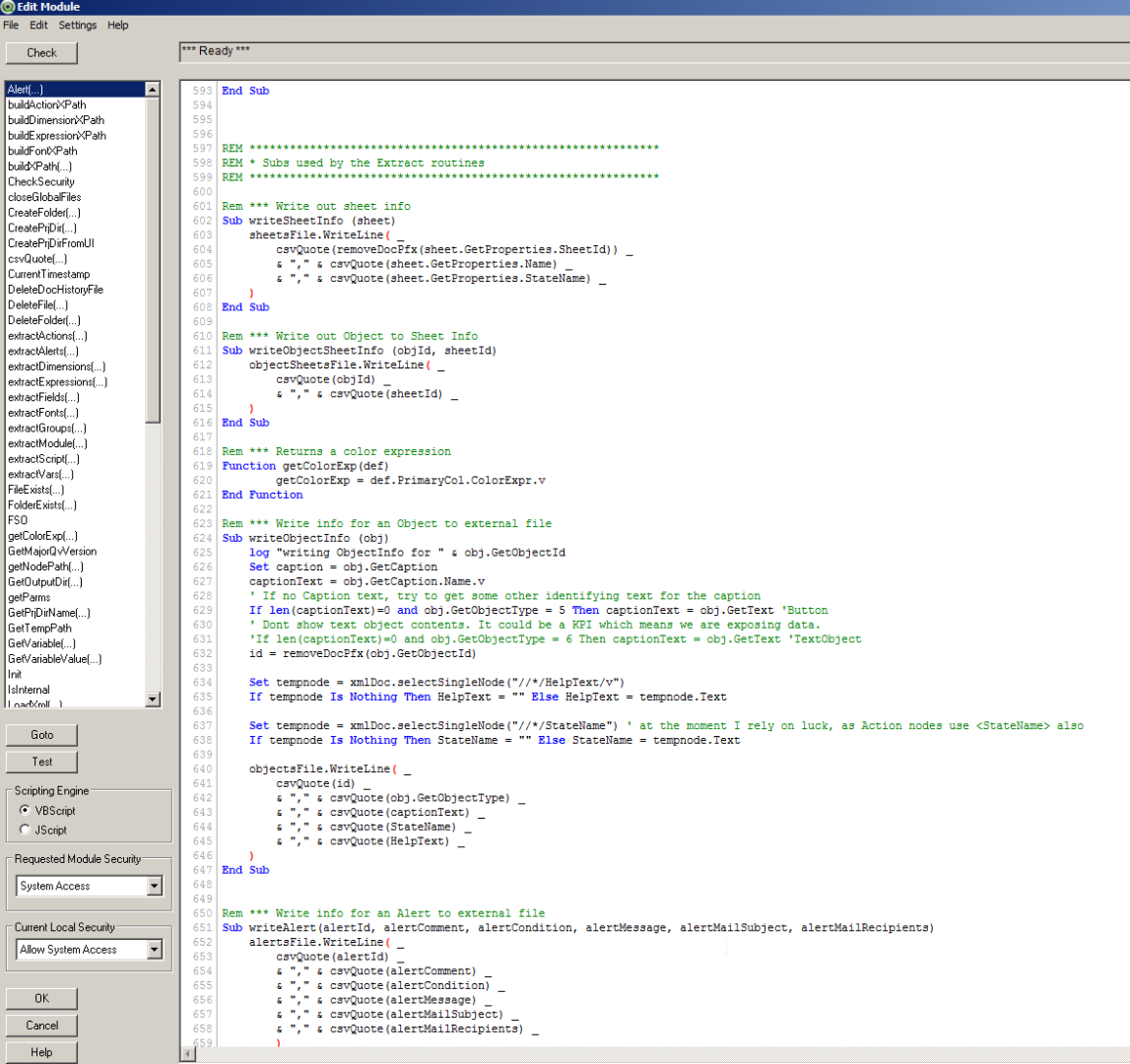Open the Settings menu
1130x1064 pixels.
78,25
